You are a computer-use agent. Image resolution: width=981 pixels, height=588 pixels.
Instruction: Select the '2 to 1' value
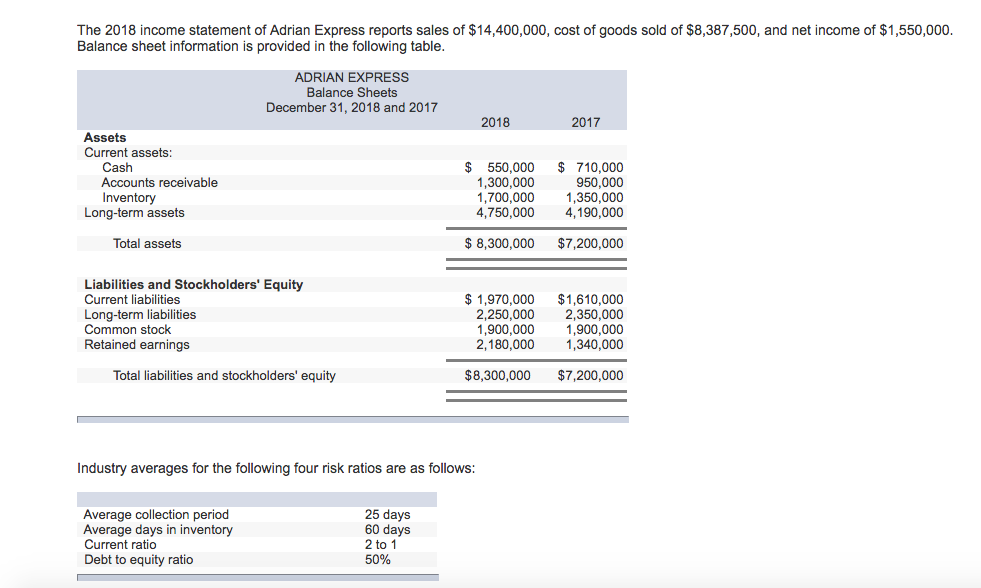coord(381,544)
